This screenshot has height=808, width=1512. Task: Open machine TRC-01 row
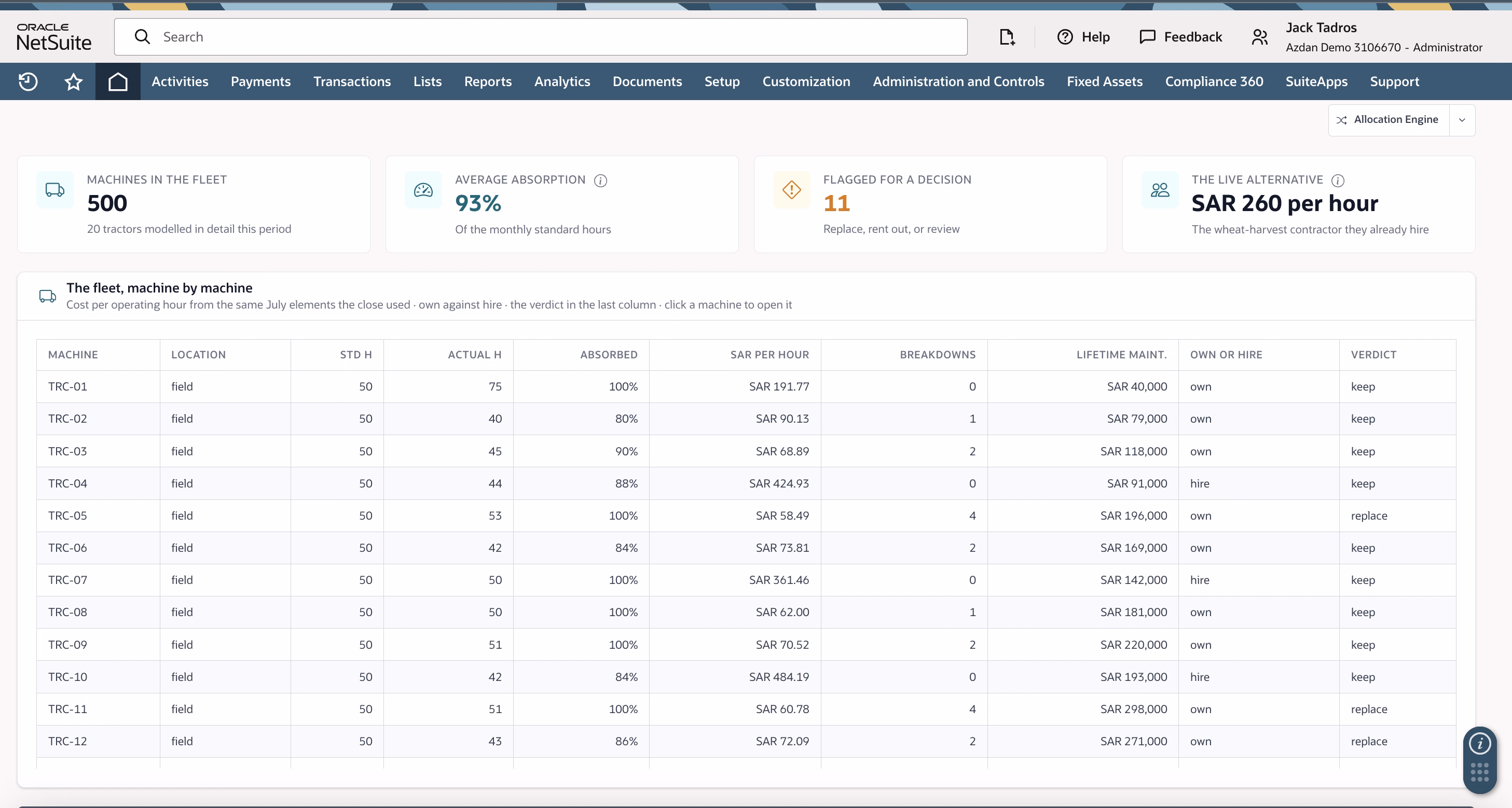point(746,387)
